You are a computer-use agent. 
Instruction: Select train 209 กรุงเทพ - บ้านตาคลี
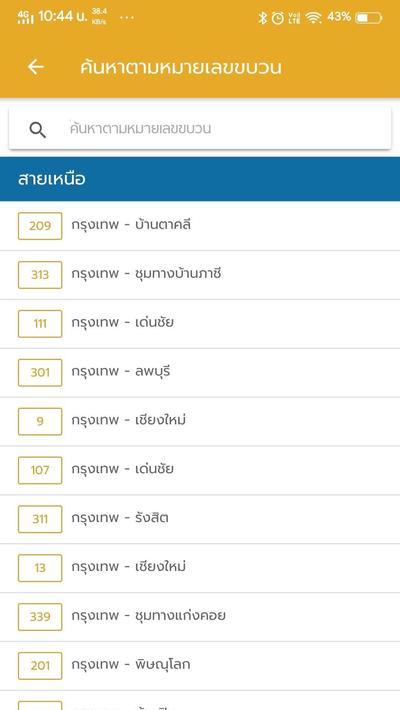[200, 225]
